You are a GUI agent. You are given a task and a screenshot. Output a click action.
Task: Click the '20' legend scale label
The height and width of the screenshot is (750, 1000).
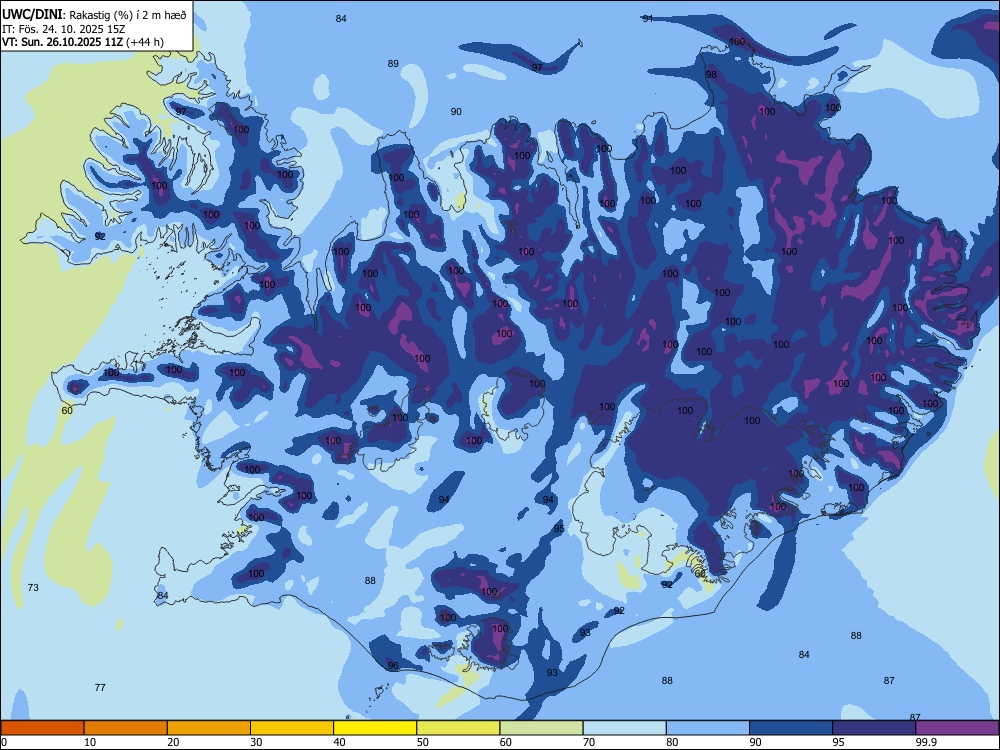(x=173, y=742)
